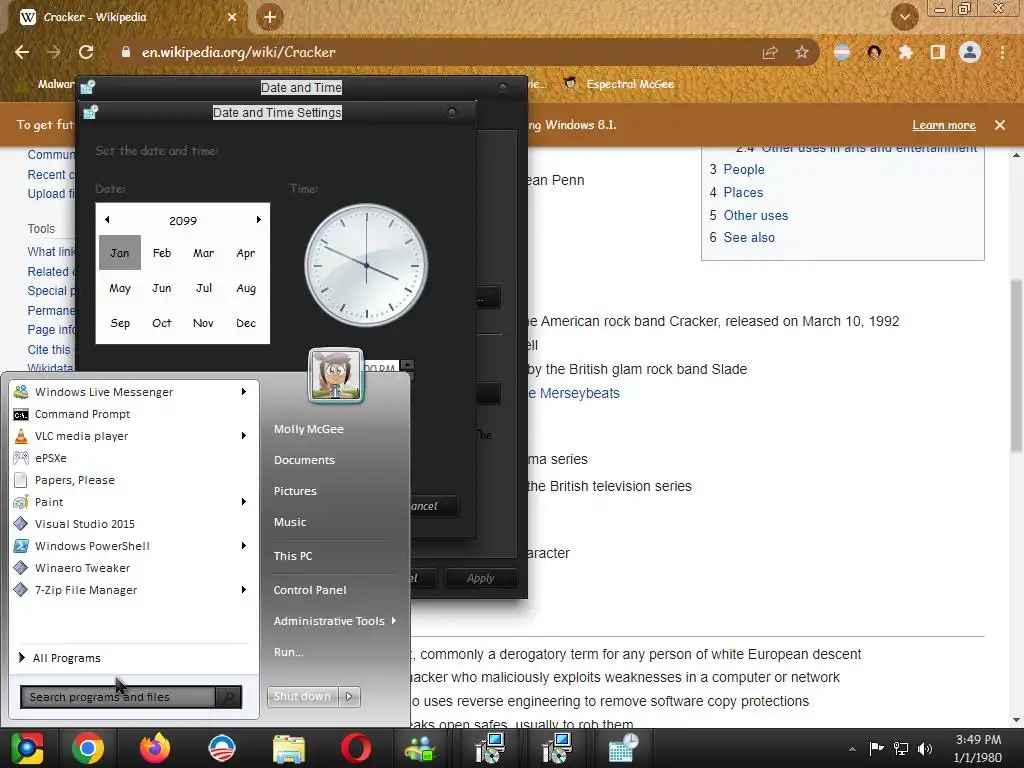Open Pictures from Start menu
1024x768 pixels.
click(x=295, y=491)
